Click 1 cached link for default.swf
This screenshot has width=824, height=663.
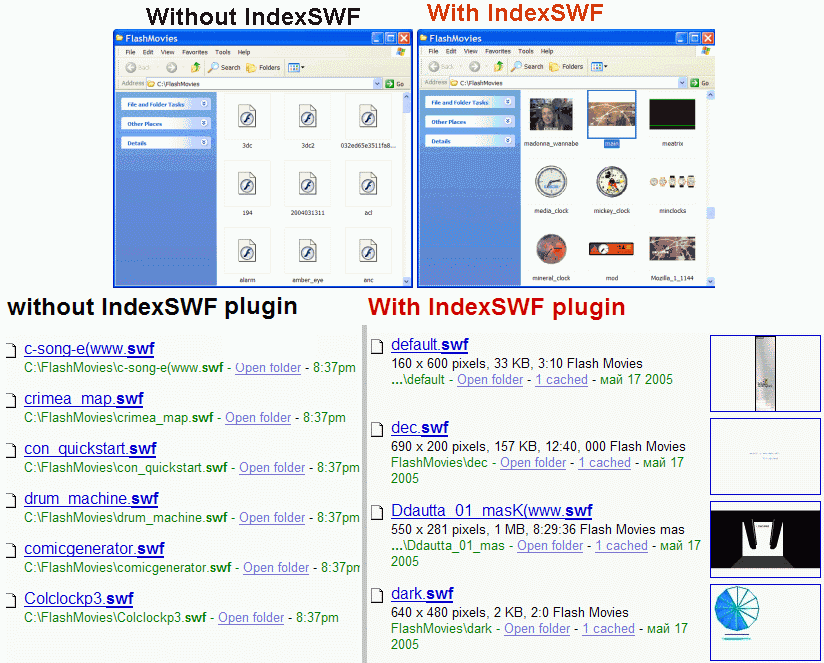[561, 379]
